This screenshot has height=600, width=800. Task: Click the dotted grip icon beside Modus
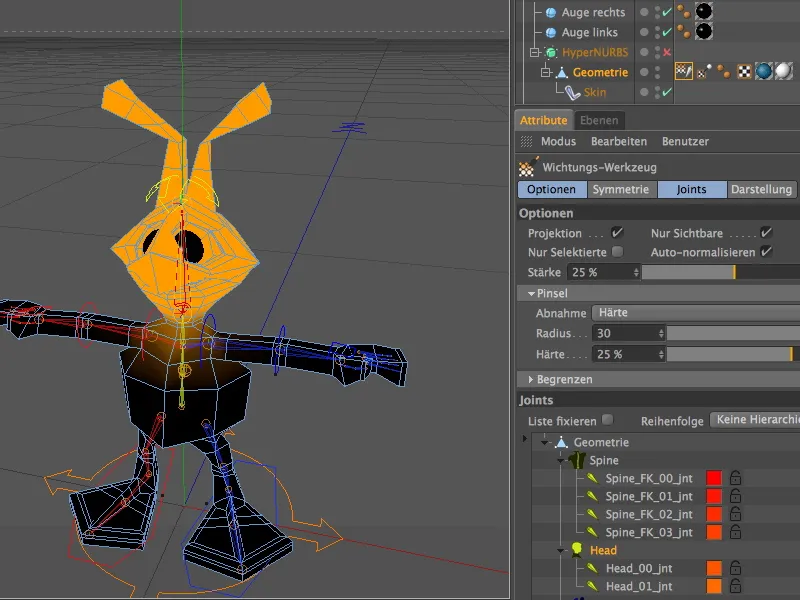tap(527, 141)
